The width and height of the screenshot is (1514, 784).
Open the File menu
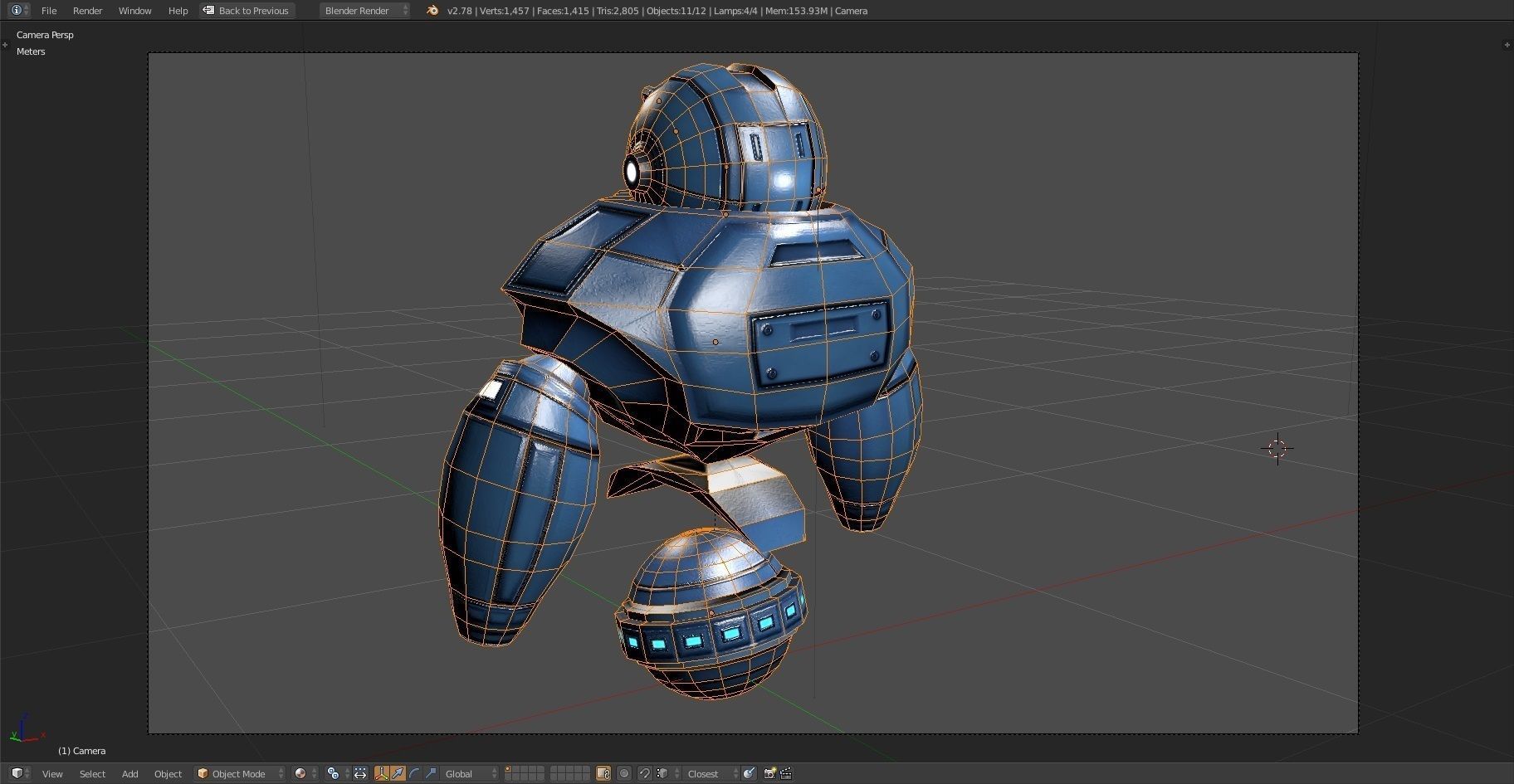[x=49, y=11]
